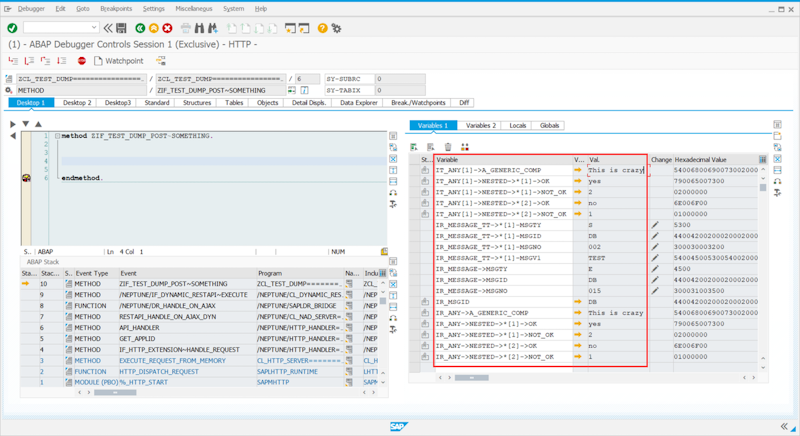Click the HTTP_DISPATCH_REQUEST stack entry
Image resolution: width=800 pixels, height=436 pixels.
159,372
